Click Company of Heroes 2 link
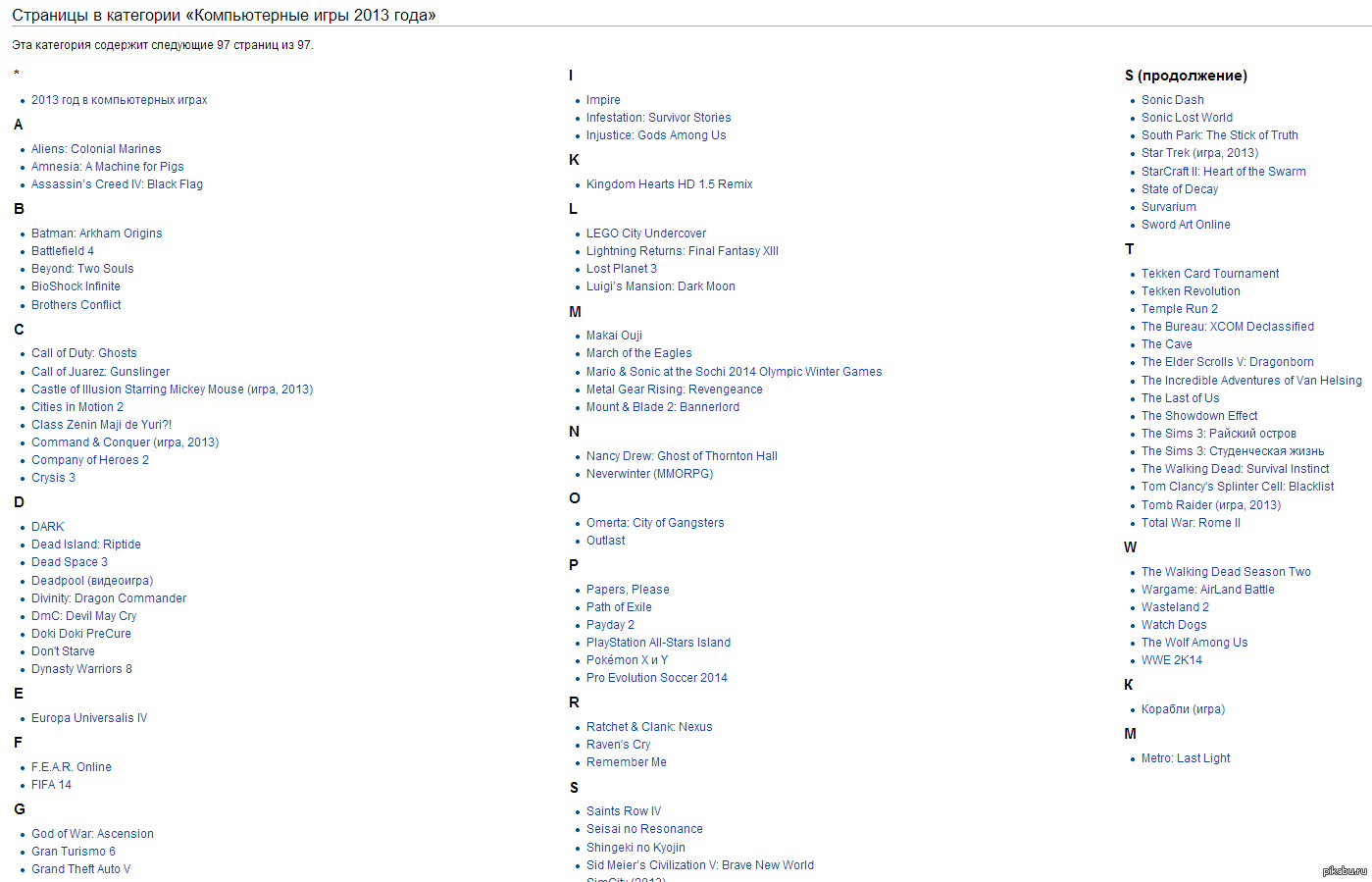The image size is (1372, 882). click(90, 460)
